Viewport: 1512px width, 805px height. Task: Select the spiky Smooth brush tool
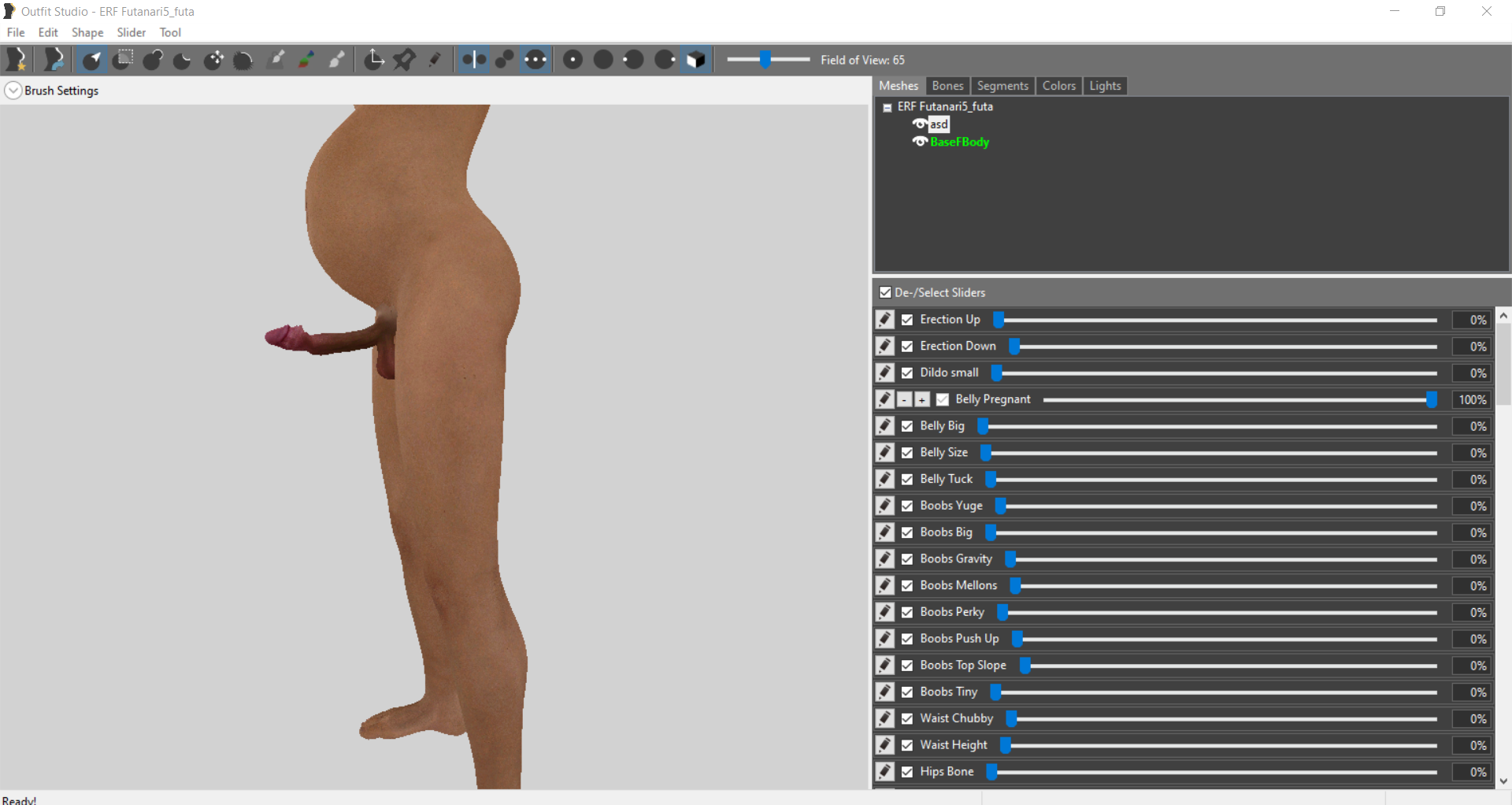243,60
